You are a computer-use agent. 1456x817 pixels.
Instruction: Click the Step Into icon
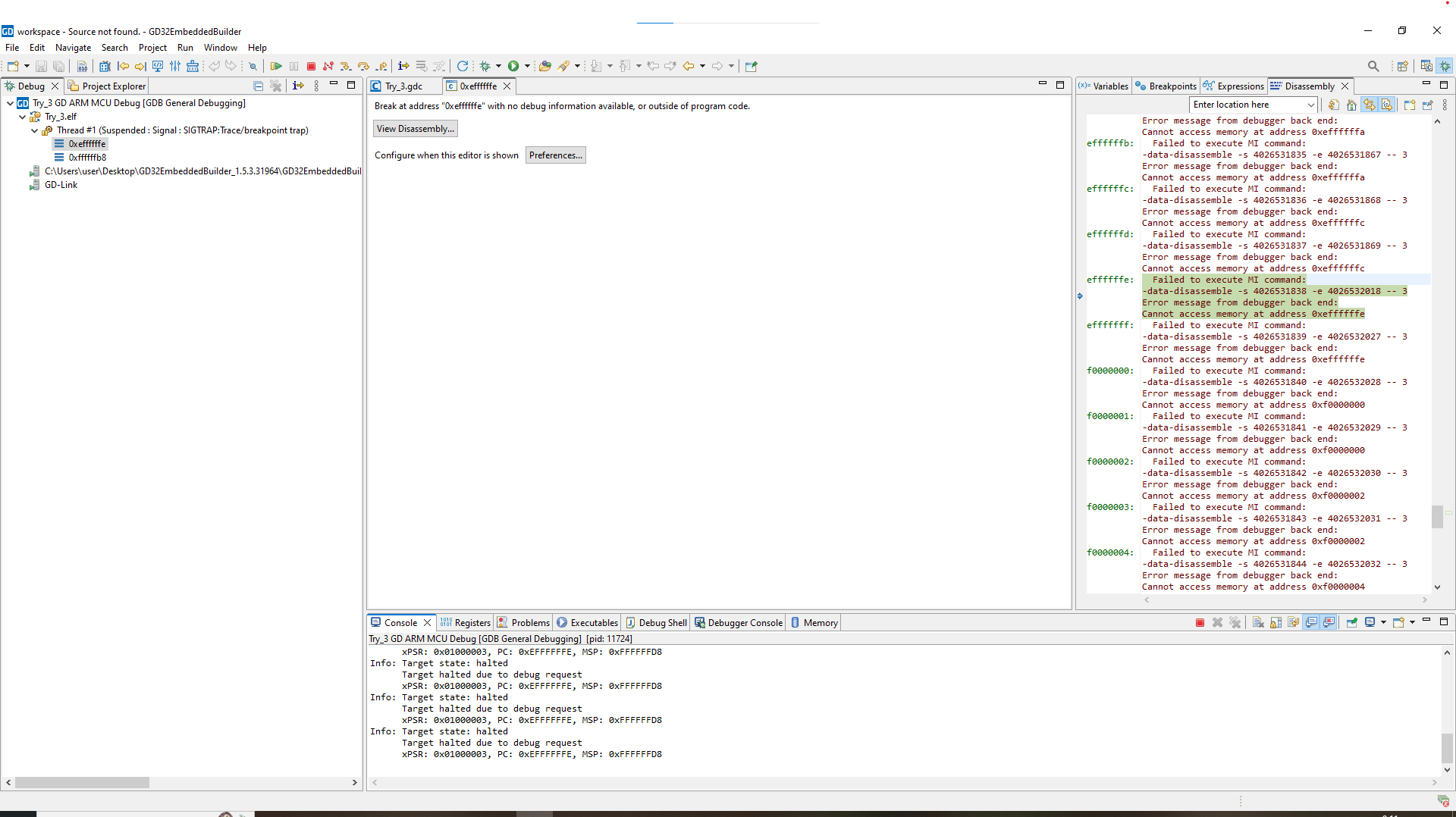(x=346, y=67)
